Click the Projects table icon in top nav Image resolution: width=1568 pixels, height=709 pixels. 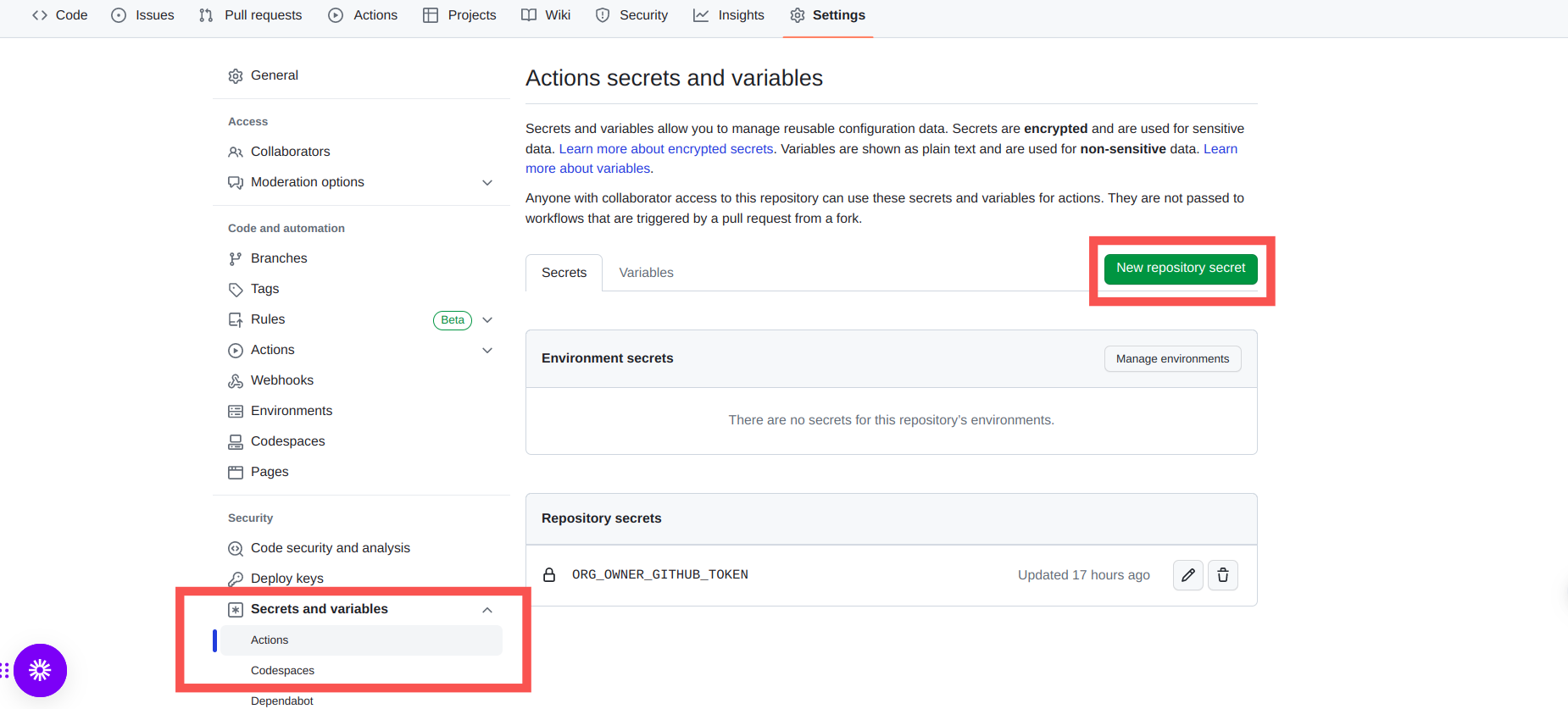tap(431, 15)
